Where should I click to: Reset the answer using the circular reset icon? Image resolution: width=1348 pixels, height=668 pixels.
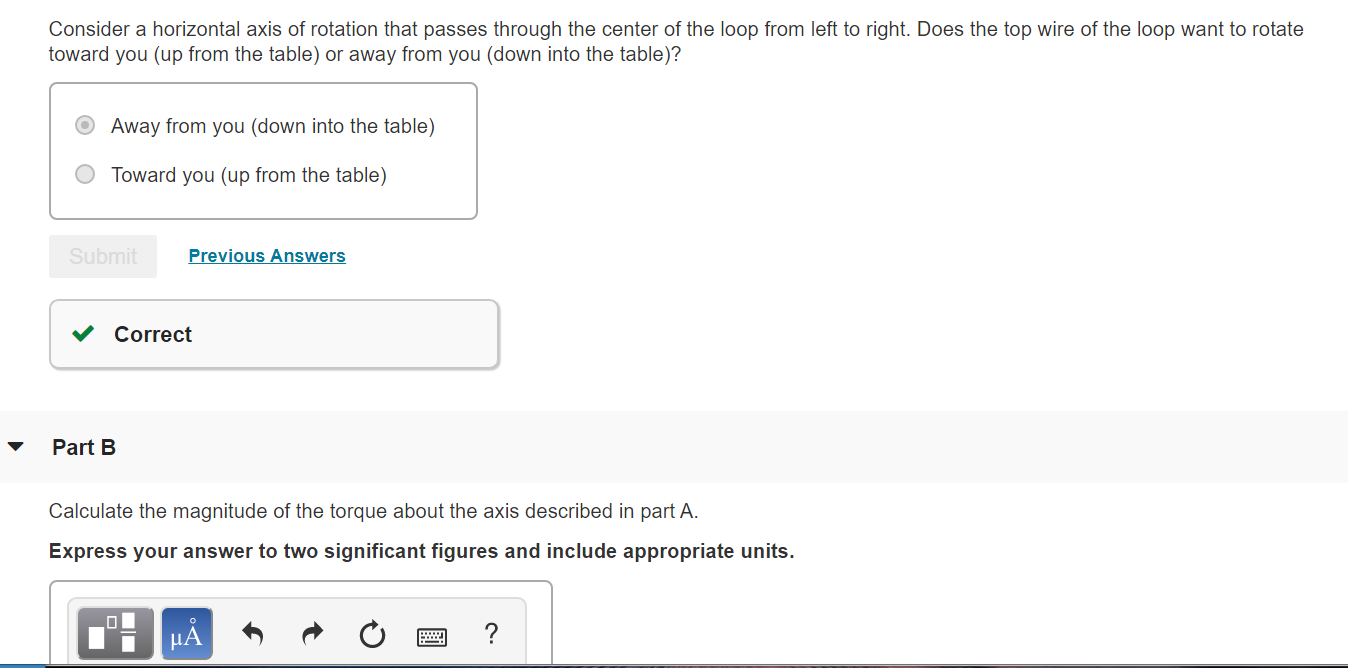(x=372, y=633)
